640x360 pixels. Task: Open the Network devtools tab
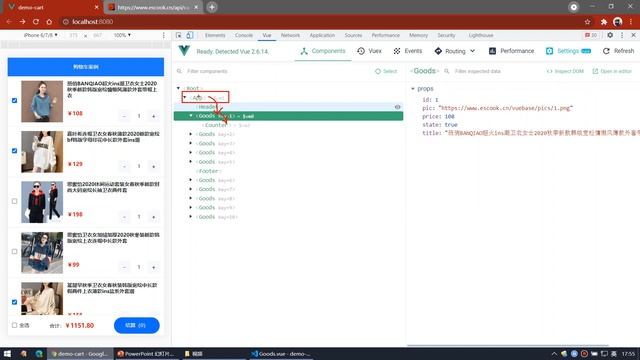tap(290, 36)
